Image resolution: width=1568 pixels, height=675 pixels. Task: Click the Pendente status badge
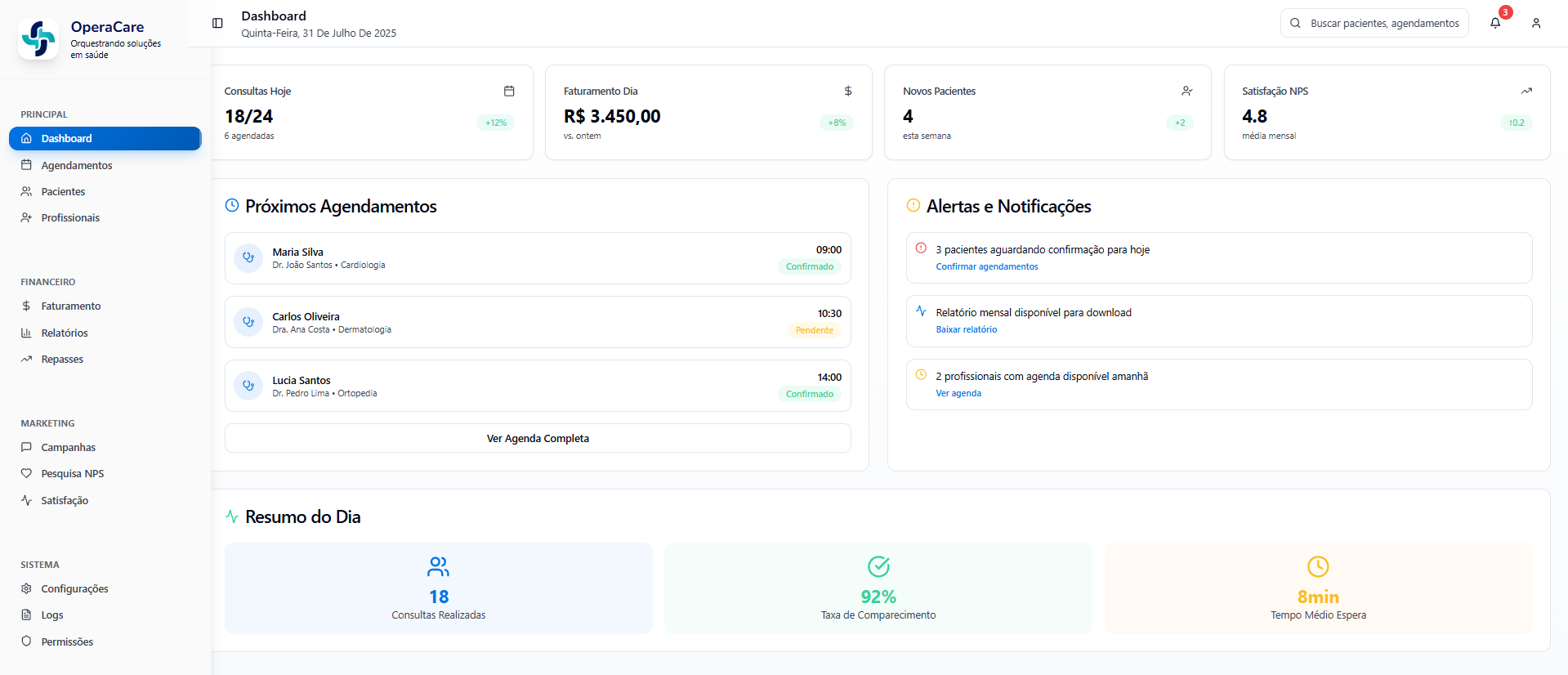815,330
